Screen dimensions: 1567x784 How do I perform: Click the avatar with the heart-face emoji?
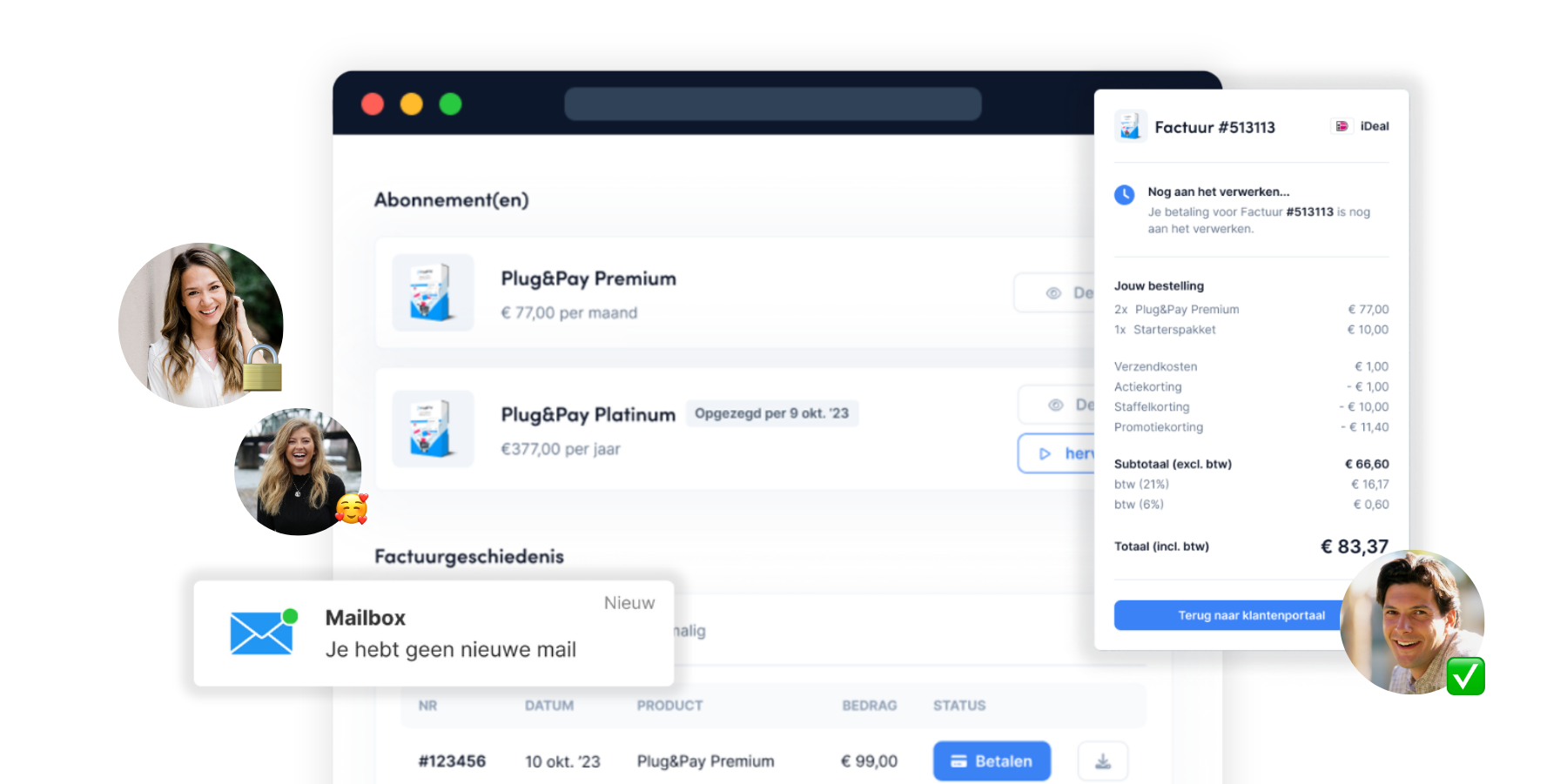(299, 472)
